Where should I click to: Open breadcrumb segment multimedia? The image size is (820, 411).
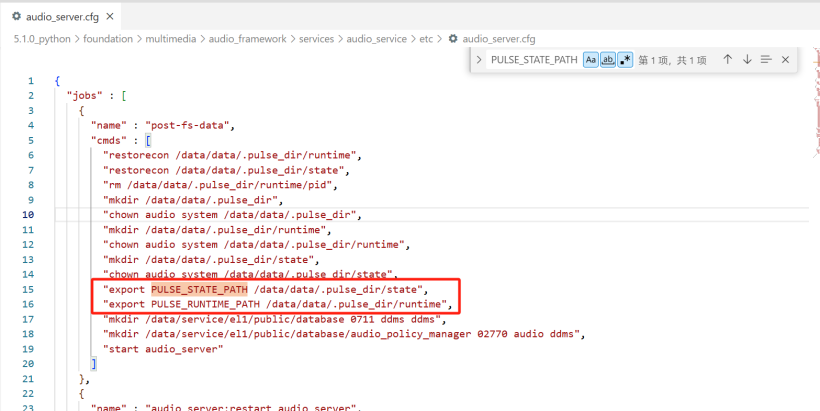point(170,39)
